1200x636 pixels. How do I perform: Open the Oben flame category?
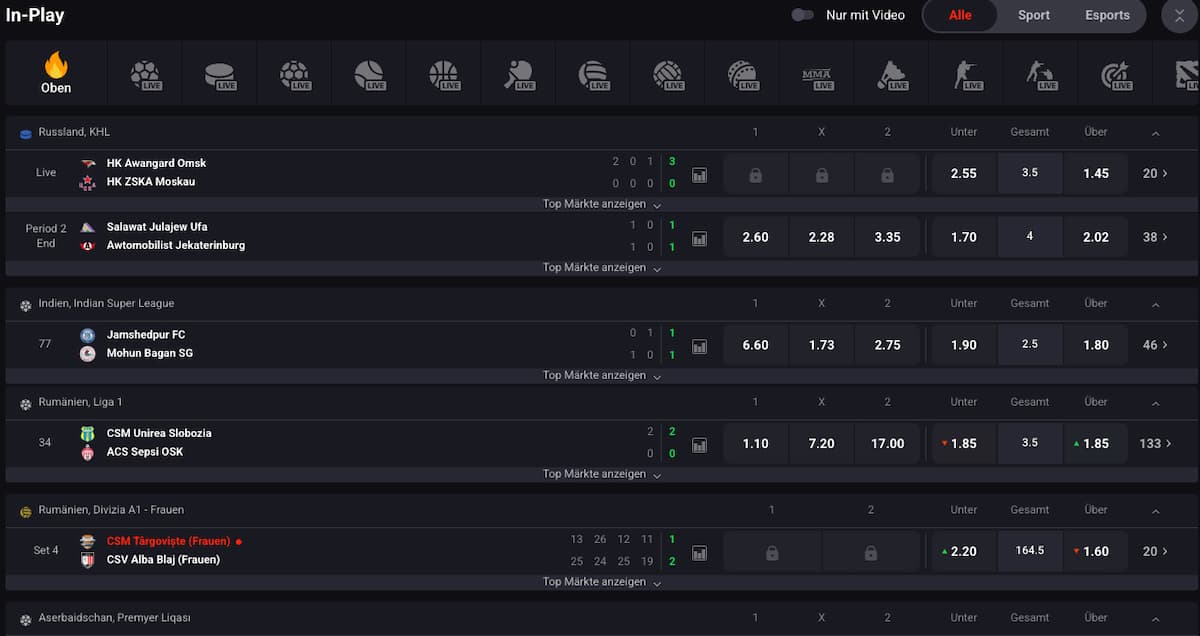pyautogui.click(x=56, y=73)
